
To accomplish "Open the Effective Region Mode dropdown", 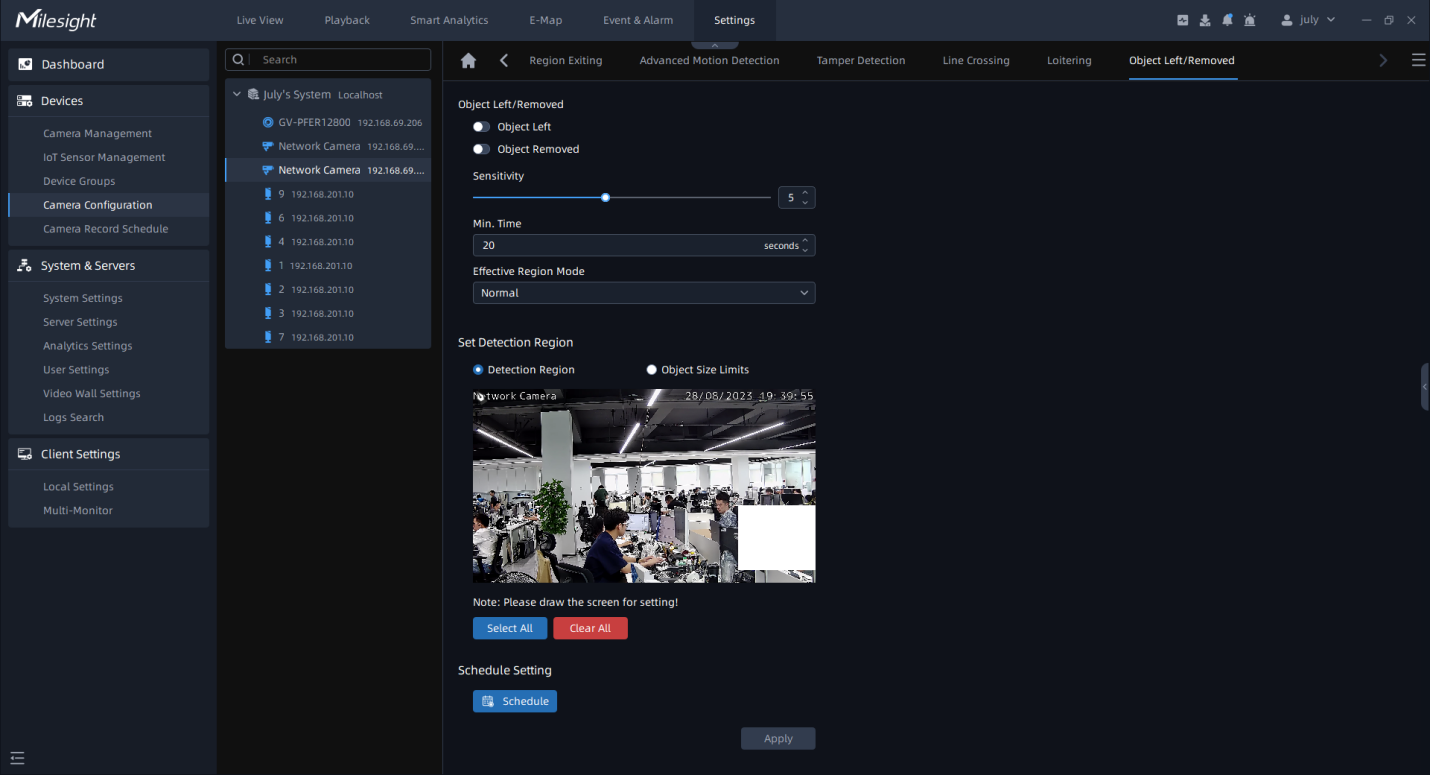I will [x=643, y=293].
